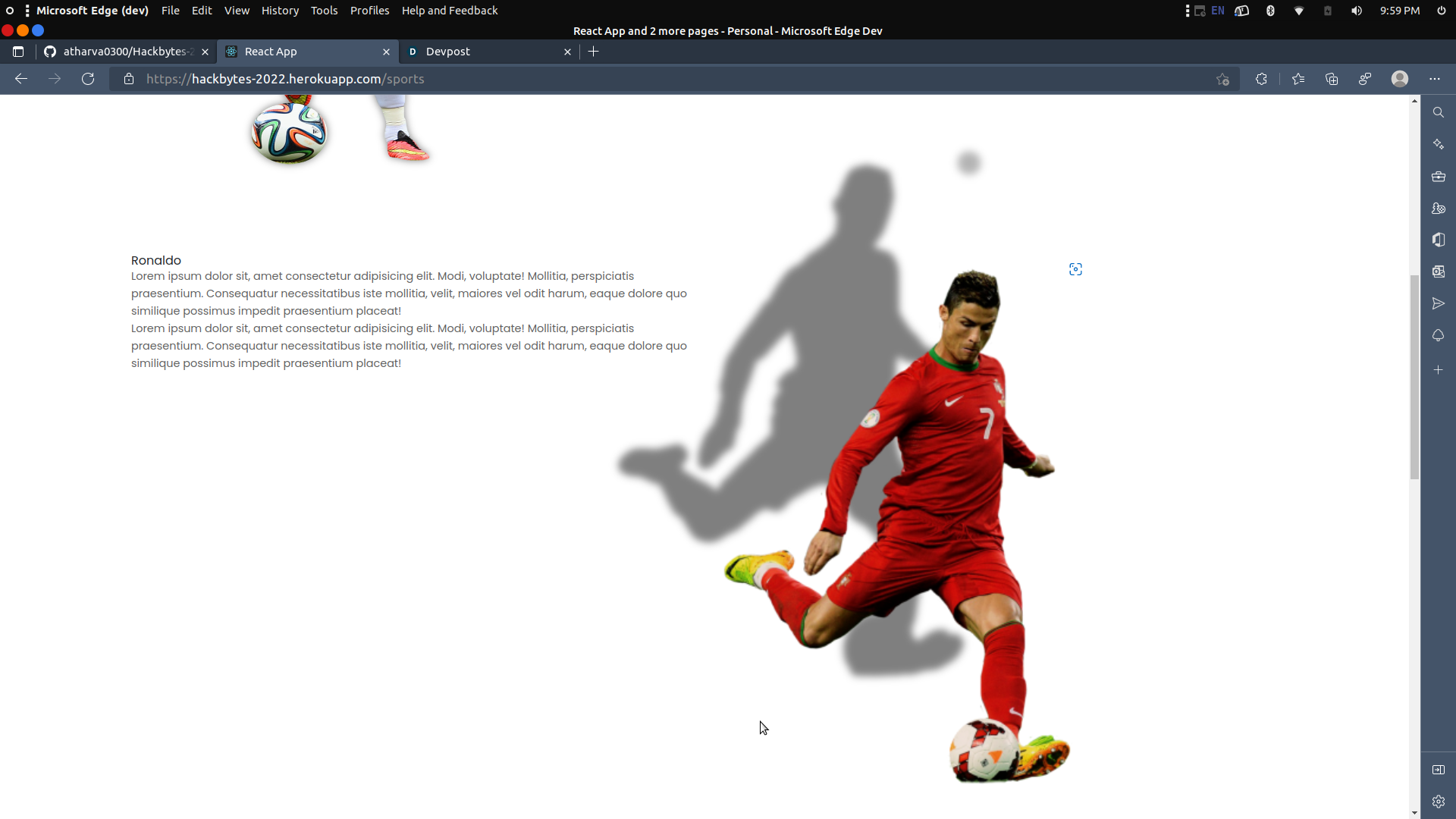
Task: Open the sidebar Search icon
Action: click(x=1438, y=112)
